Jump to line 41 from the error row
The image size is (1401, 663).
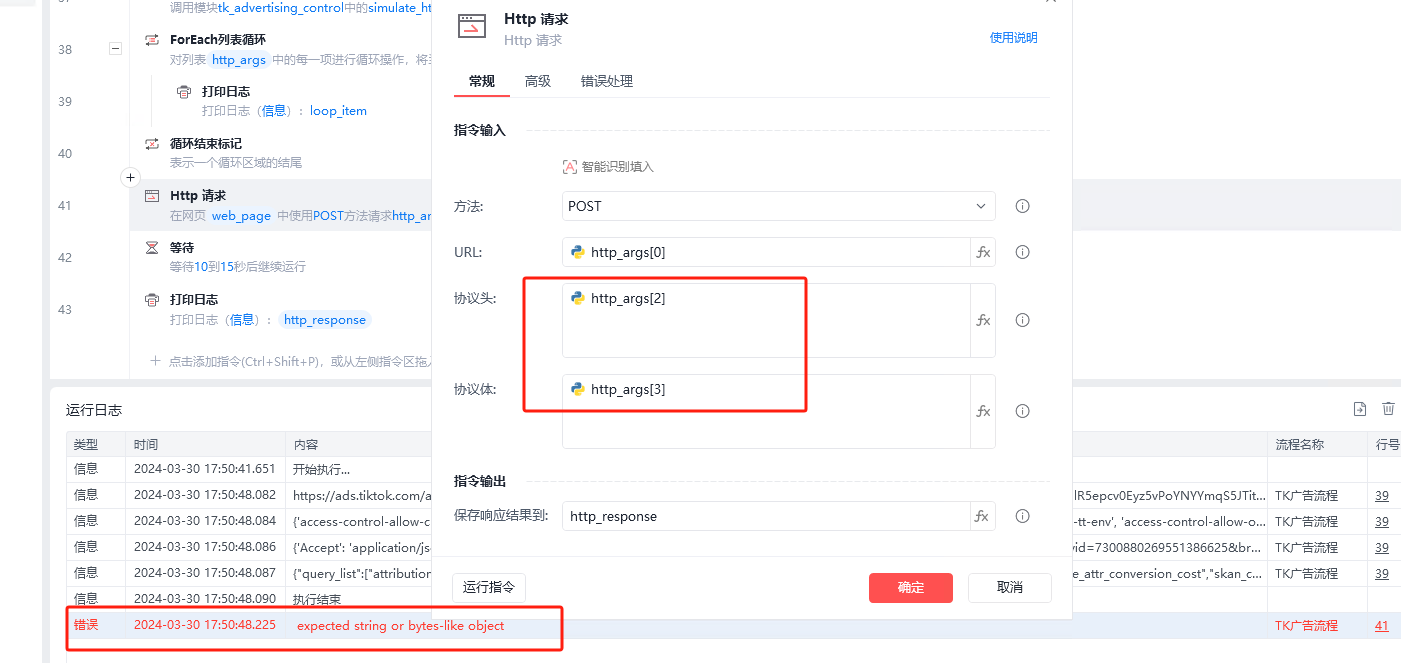tap(1381, 626)
